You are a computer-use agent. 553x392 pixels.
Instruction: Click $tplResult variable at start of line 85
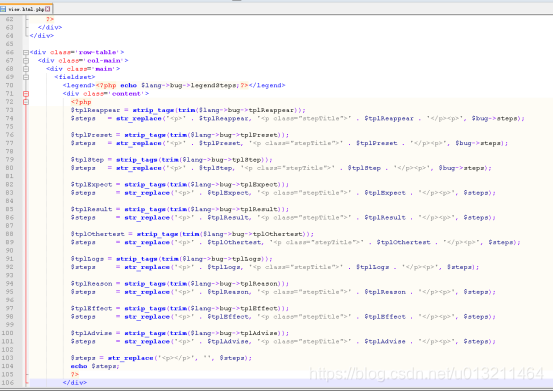91,209
